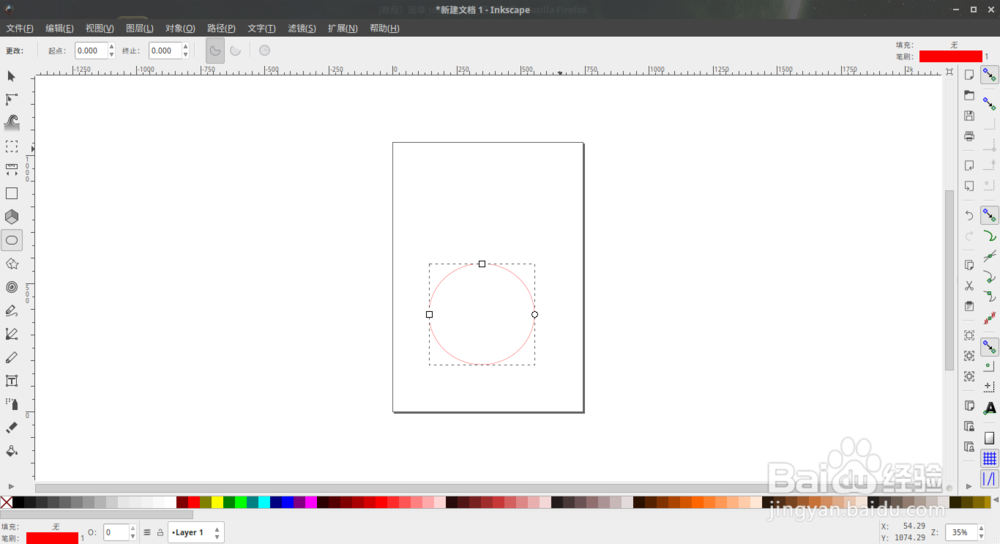Select the Zoom tool
This screenshot has height=544, width=1000.
(11, 147)
